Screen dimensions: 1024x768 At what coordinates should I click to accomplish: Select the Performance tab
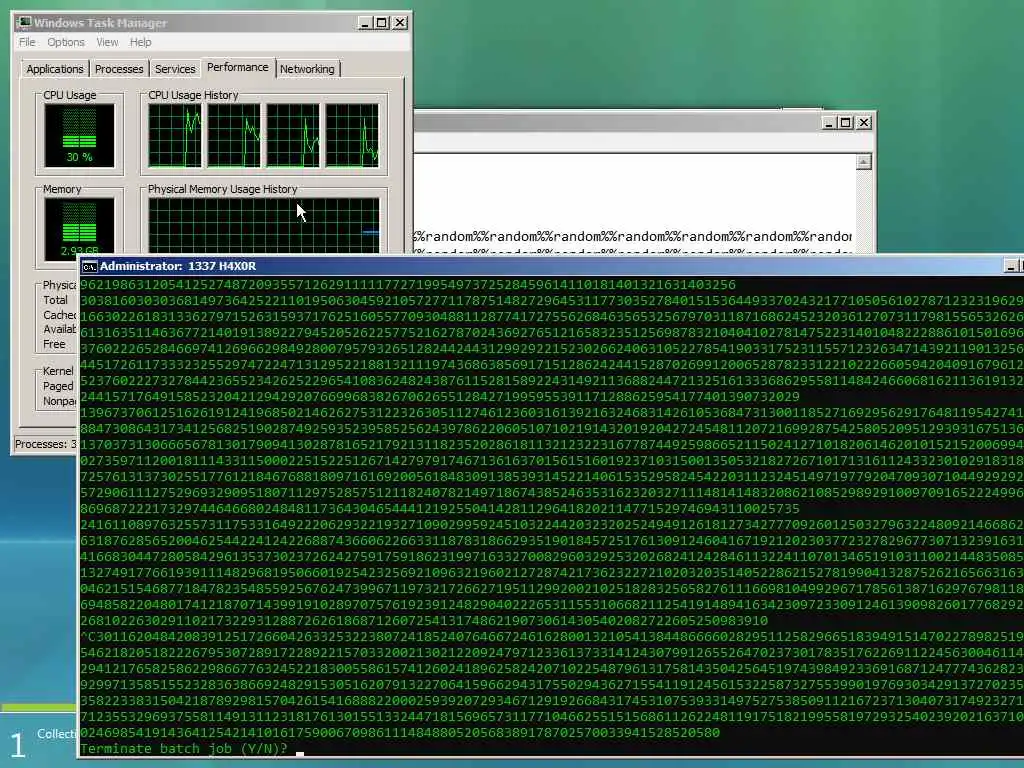pos(238,67)
